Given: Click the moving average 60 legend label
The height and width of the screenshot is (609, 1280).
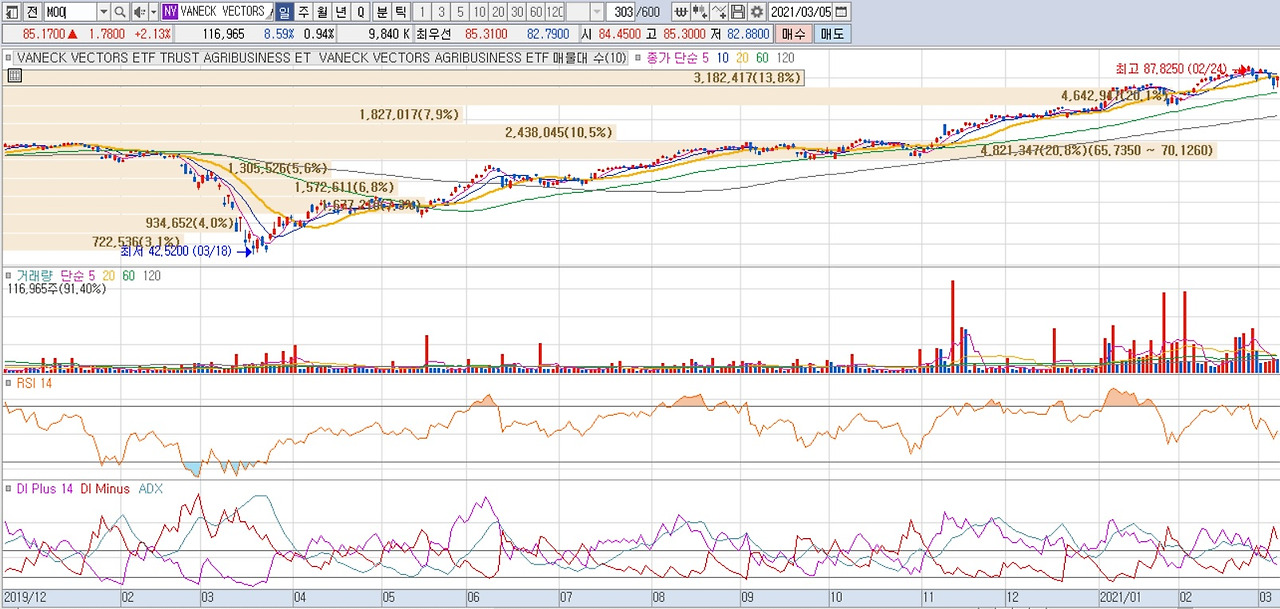Looking at the screenshot, I should pyautogui.click(x=763, y=58).
